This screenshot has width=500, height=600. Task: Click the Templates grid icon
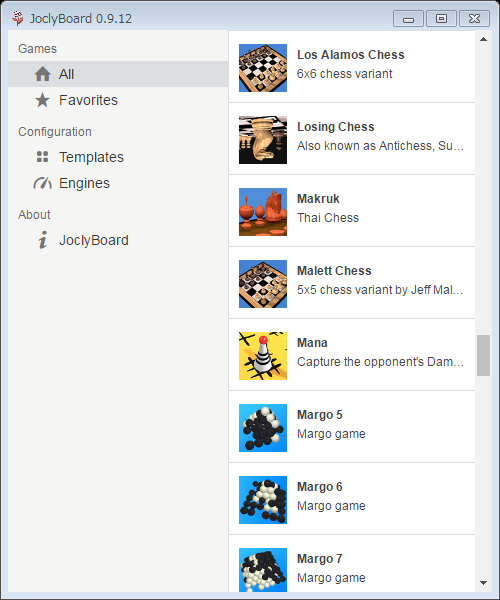(42, 157)
